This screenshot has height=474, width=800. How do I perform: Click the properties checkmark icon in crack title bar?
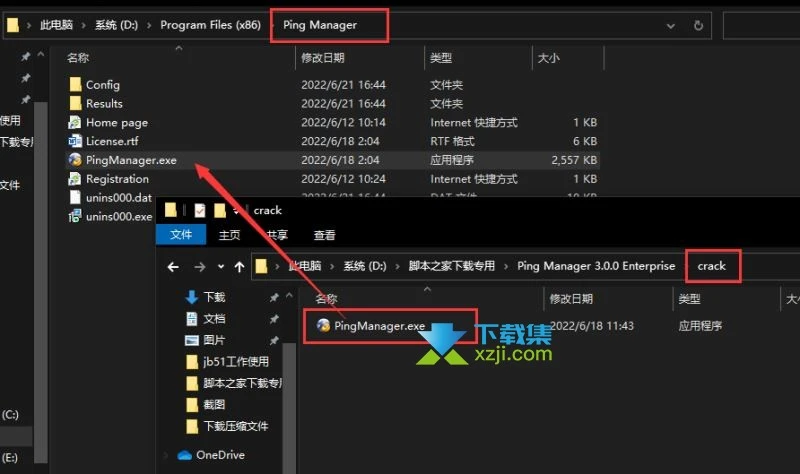tap(199, 210)
